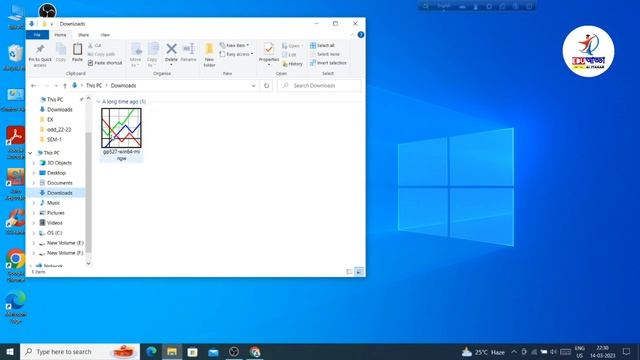Open Recycle Bin on desktop
The image size is (640, 360).
click(x=15, y=57)
